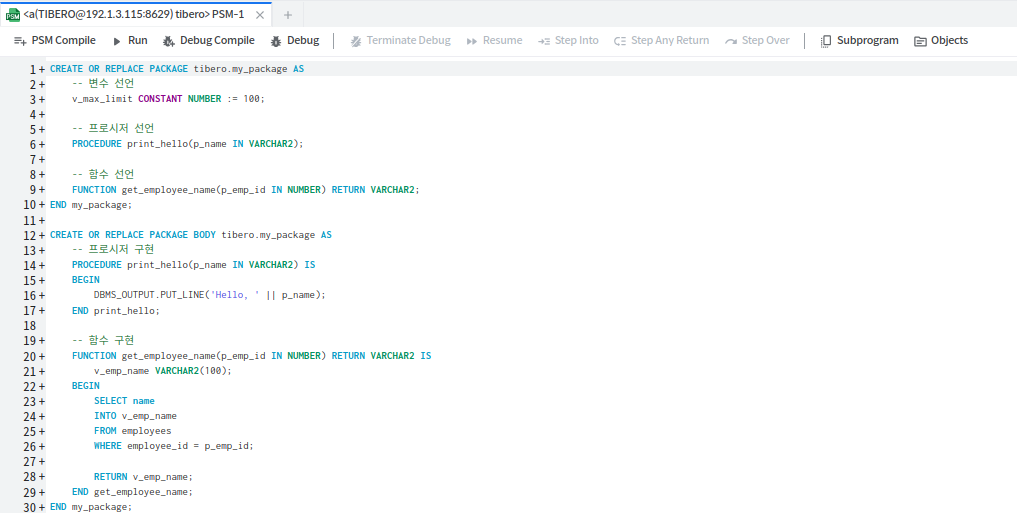Click the RETURN v_emp_name statement
The height and width of the screenshot is (513, 1017).
point(143,476)
